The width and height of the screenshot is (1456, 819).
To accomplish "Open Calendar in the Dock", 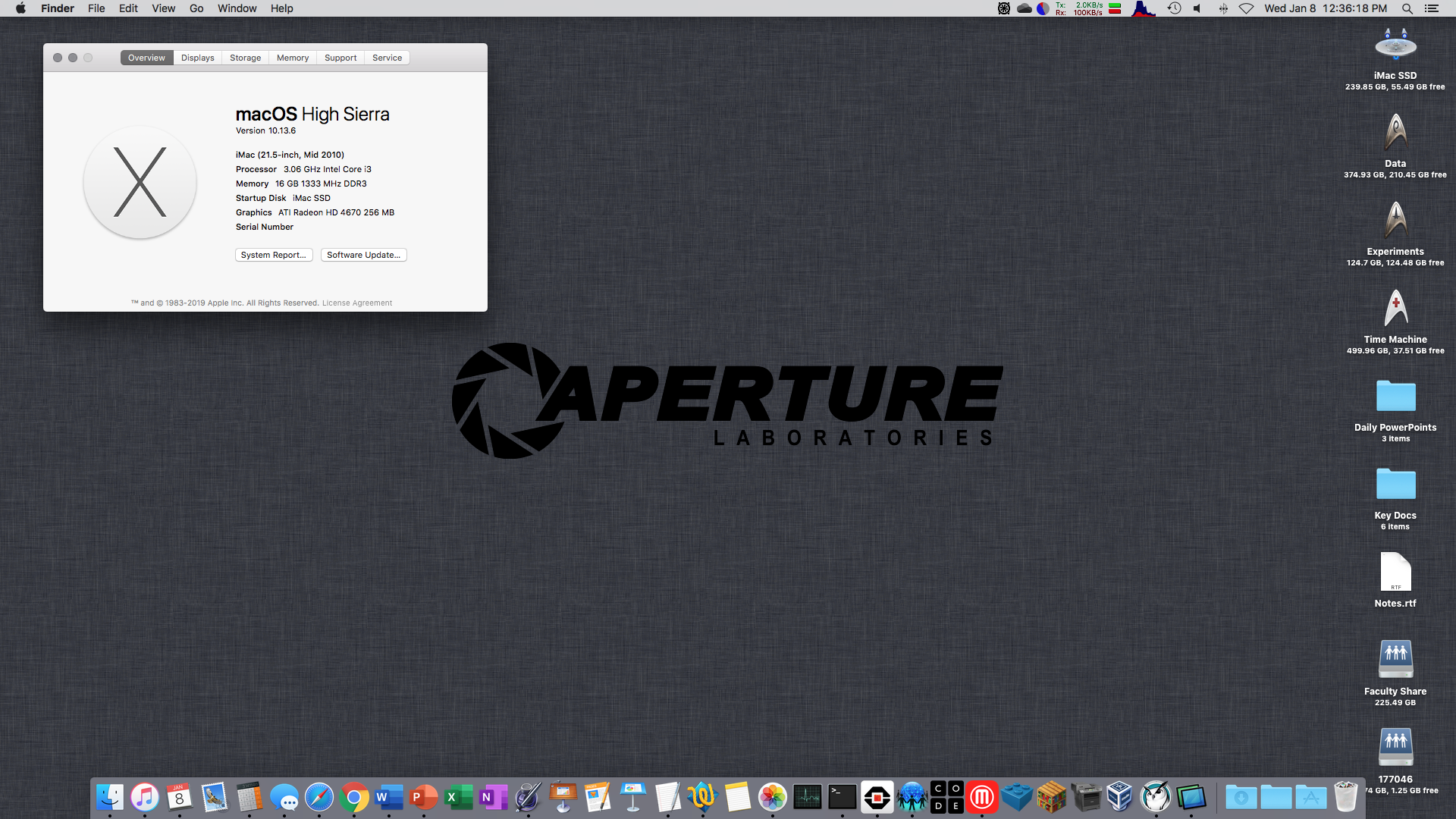I will (x=180, y=797).
